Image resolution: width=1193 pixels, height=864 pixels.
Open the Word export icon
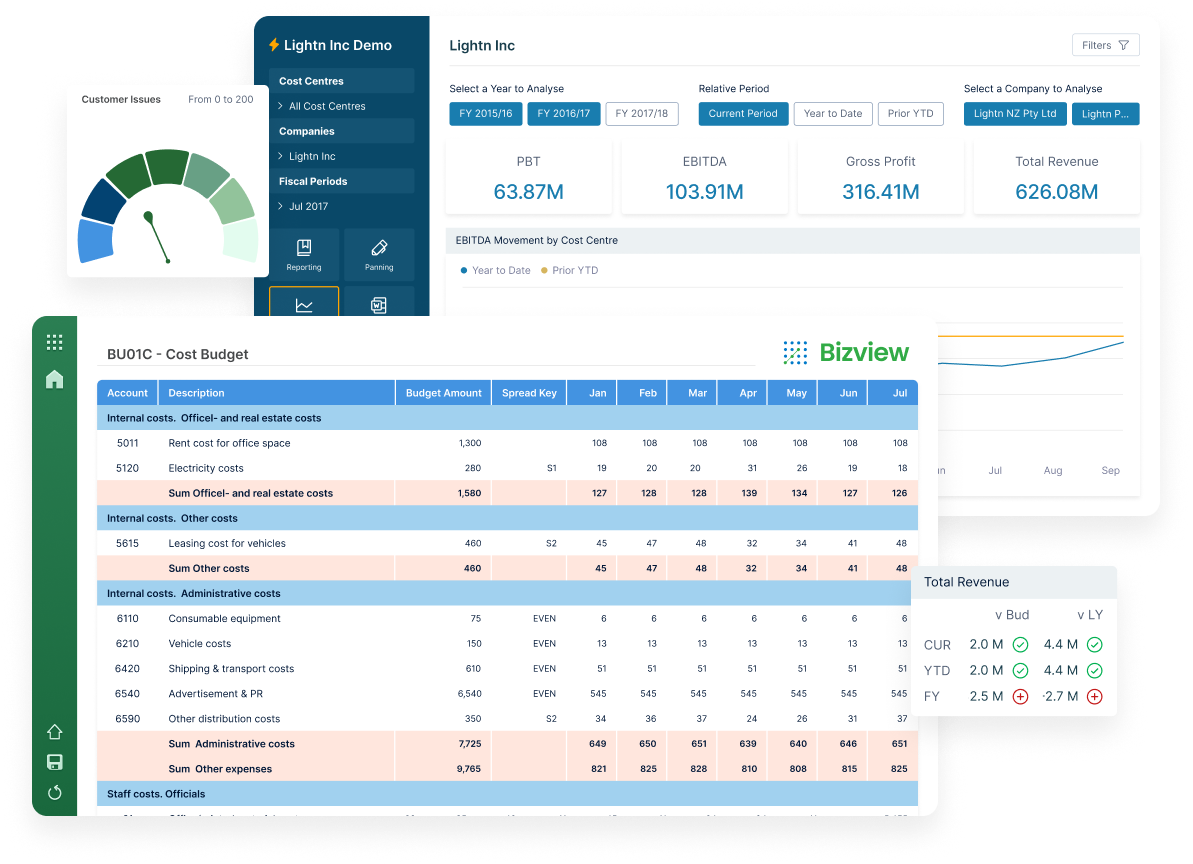click(x=379, y=304)
